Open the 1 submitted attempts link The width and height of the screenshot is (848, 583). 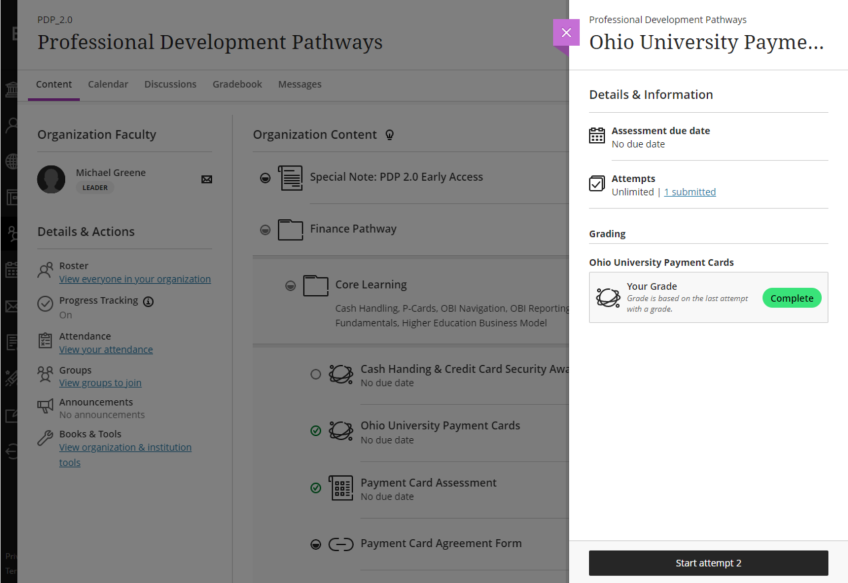click(689, 192)
